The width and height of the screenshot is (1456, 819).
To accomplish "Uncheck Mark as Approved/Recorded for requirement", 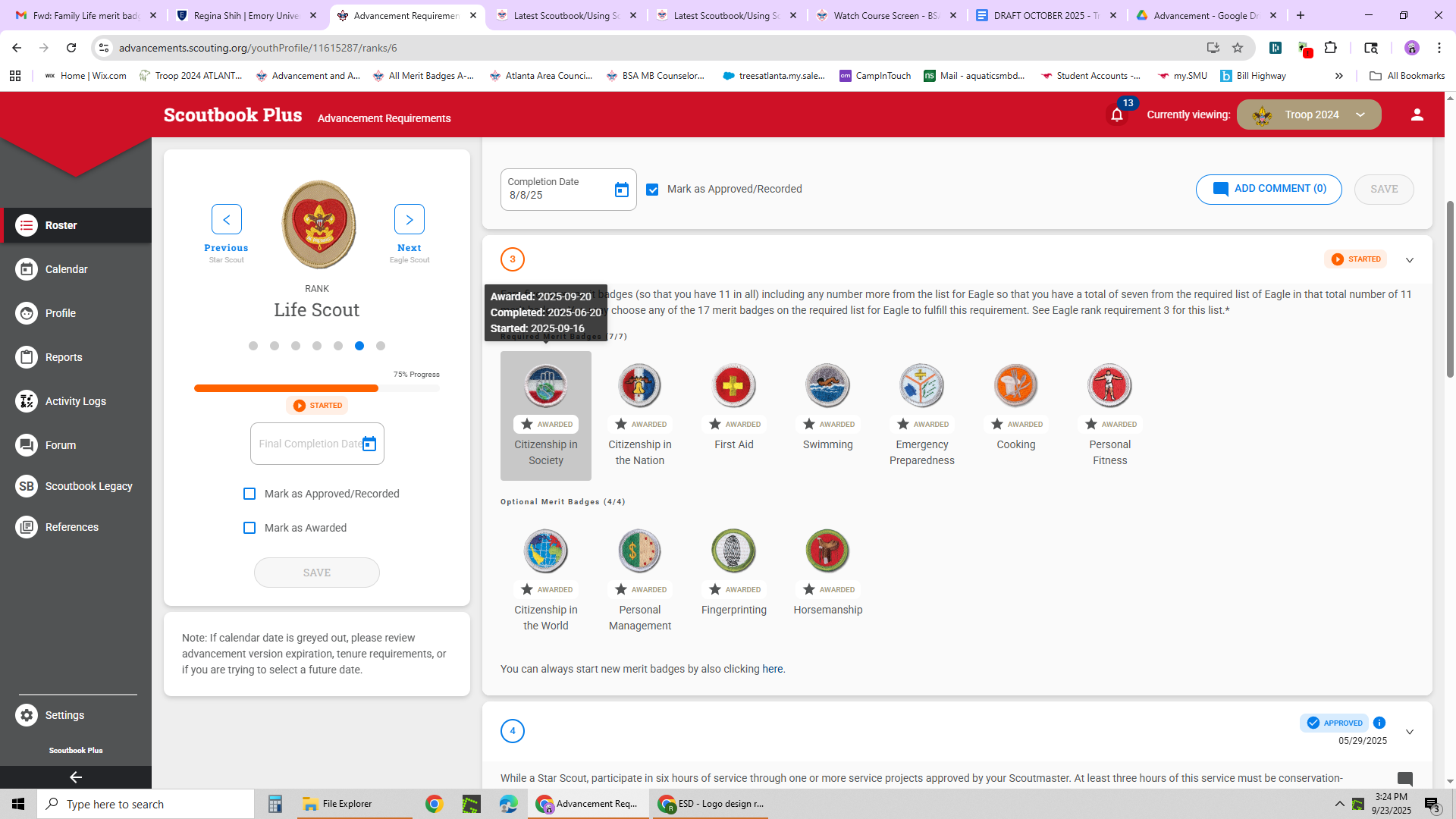I will pyautogui.click(x=652, y=190).
